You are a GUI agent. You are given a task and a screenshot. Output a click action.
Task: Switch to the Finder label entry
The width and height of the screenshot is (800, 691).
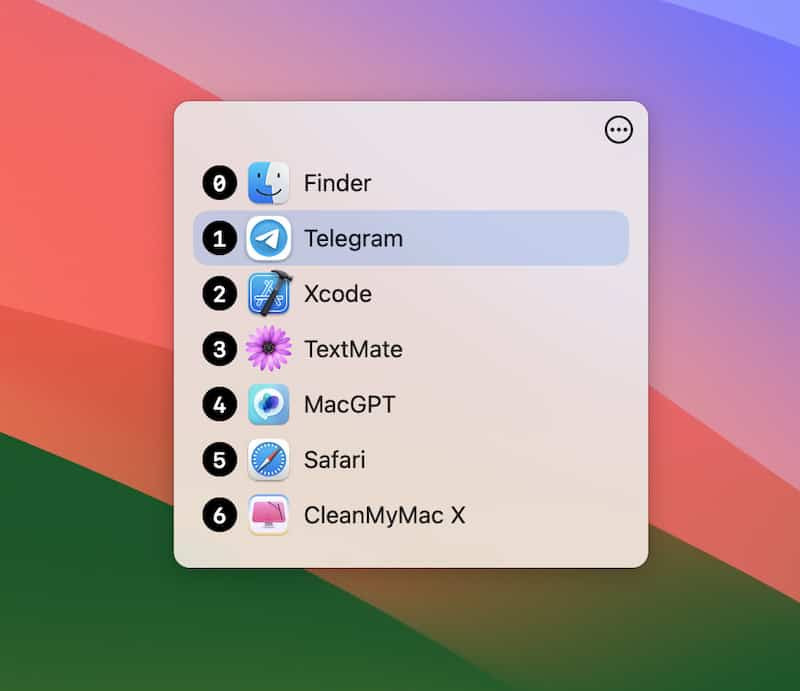[337, 183]
